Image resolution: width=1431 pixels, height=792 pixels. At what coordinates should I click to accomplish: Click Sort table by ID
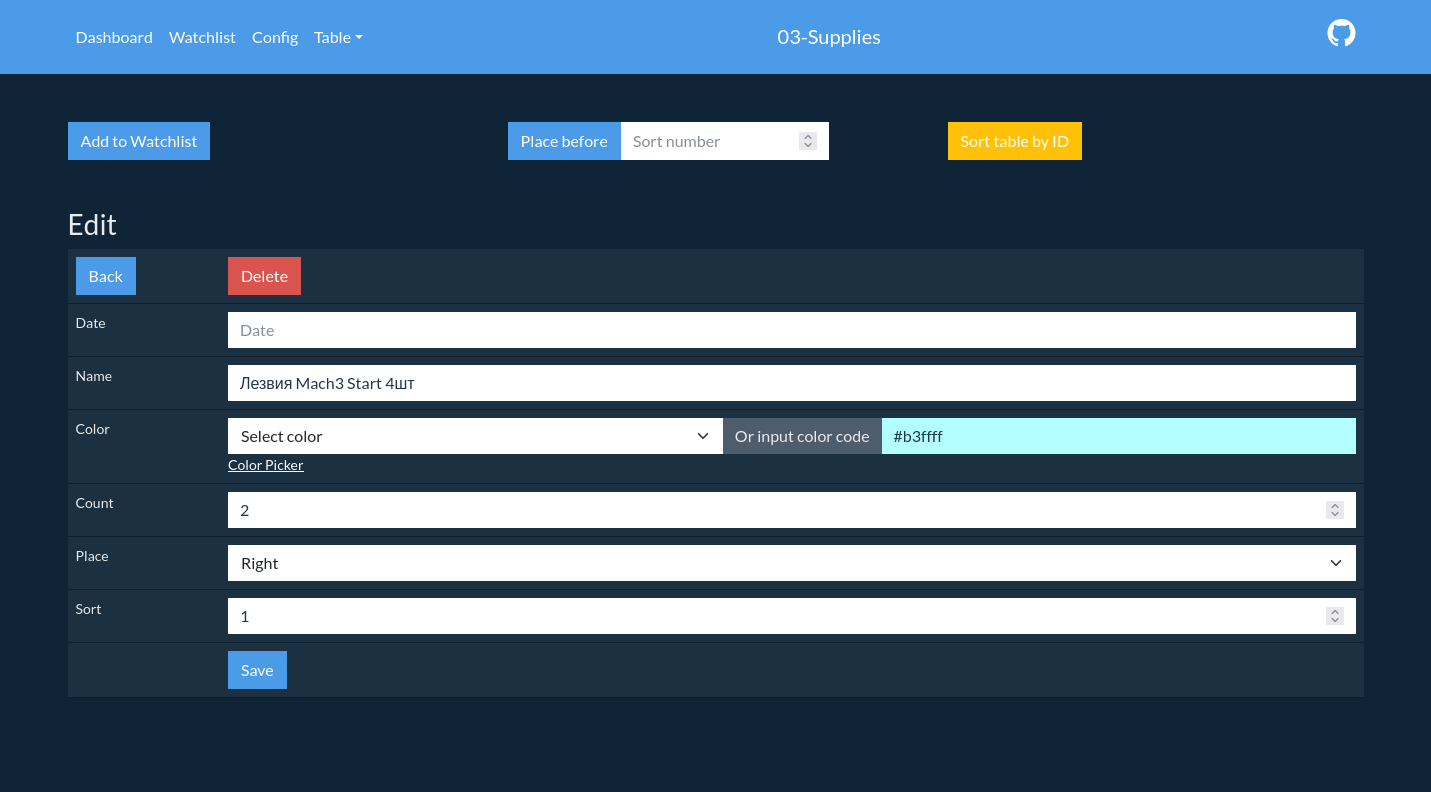click(x=1015, y=141)
